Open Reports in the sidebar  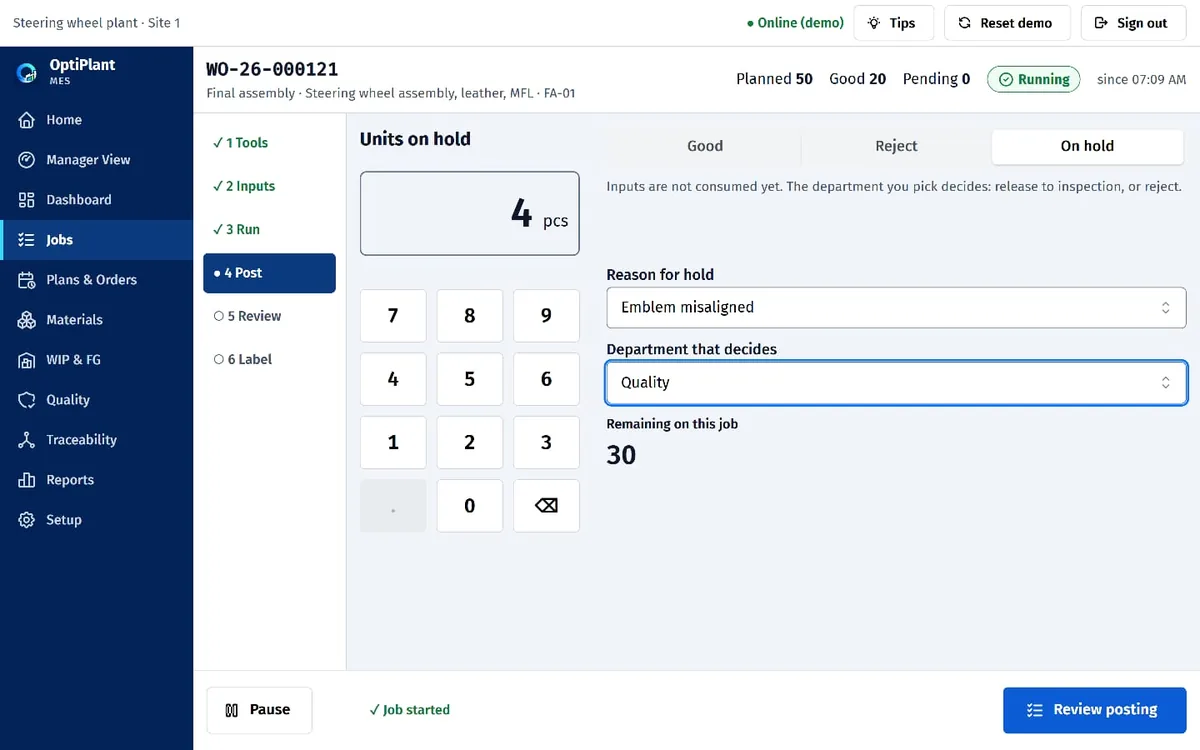(96, 480)
